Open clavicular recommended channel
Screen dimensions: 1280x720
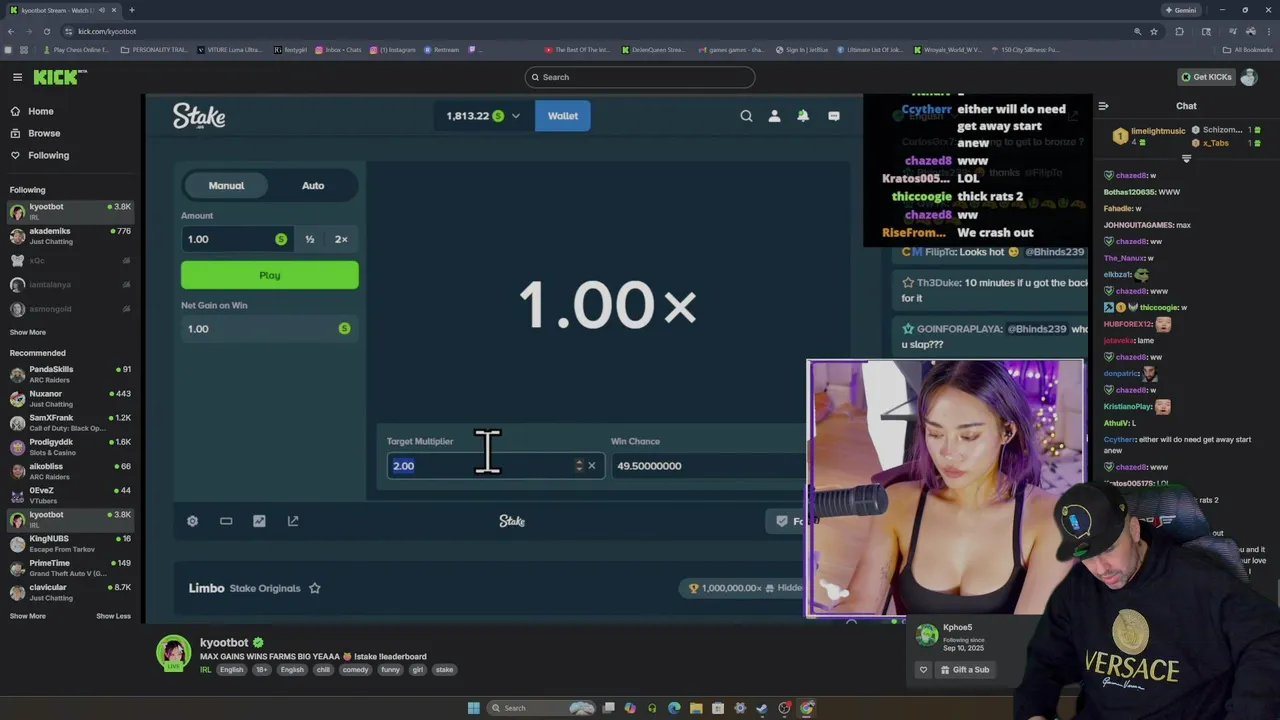pyautogui.click(x=70, y=592)
